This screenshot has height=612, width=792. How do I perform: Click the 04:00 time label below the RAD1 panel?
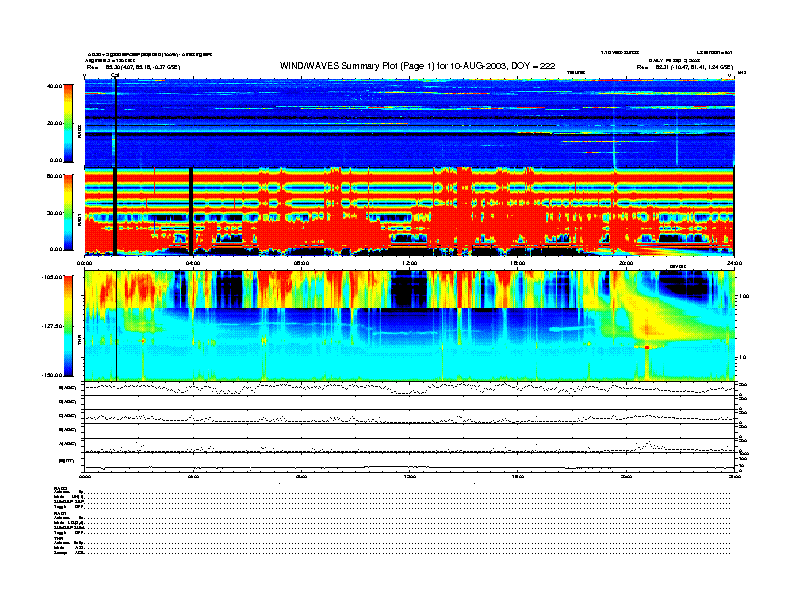(x=193, y=263)
